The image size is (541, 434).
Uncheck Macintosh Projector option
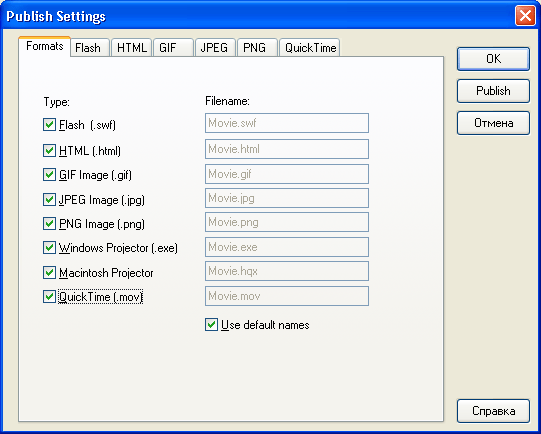click(49, 273)
